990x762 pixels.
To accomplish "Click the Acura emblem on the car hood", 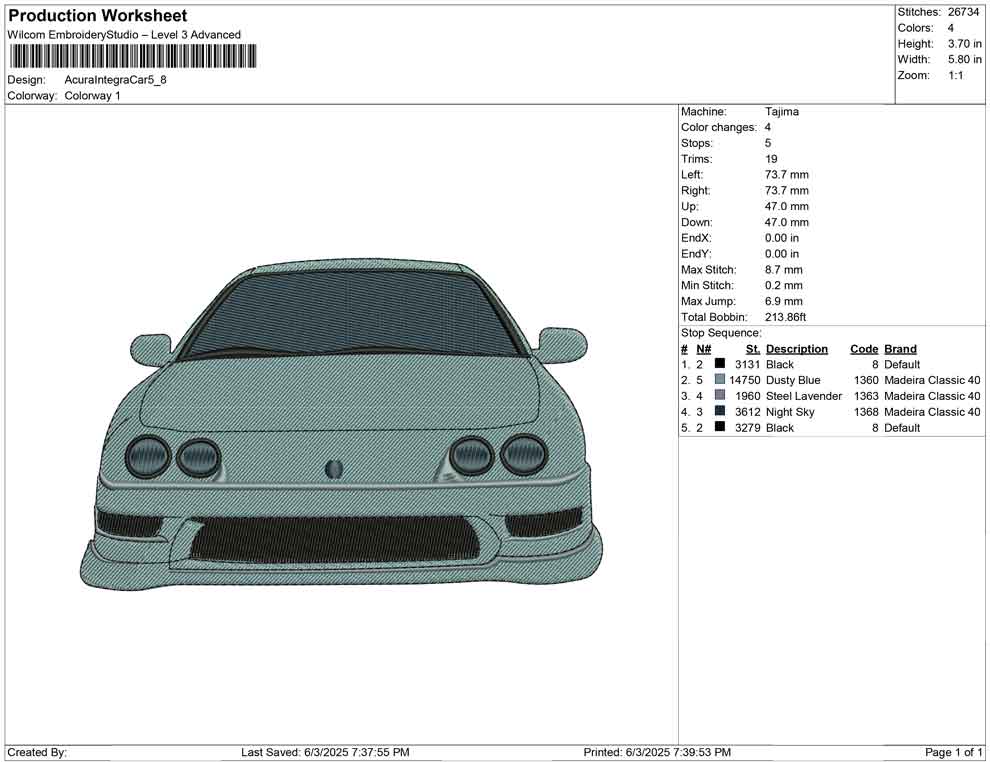I will (x=334, y=469).
